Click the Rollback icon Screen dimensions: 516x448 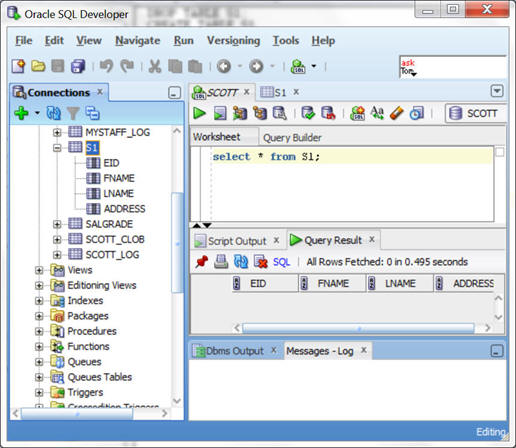tap(328, 113)
